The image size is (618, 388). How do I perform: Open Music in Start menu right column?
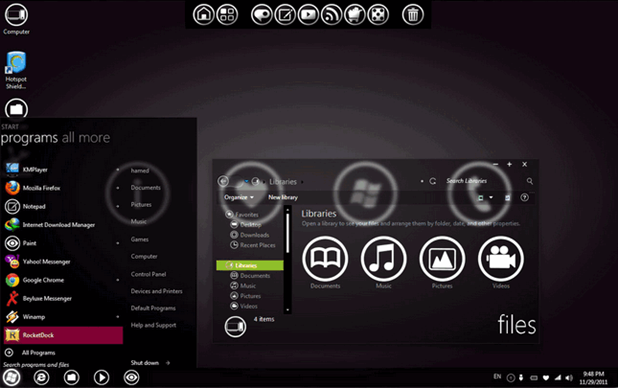(x=139, y=222)
